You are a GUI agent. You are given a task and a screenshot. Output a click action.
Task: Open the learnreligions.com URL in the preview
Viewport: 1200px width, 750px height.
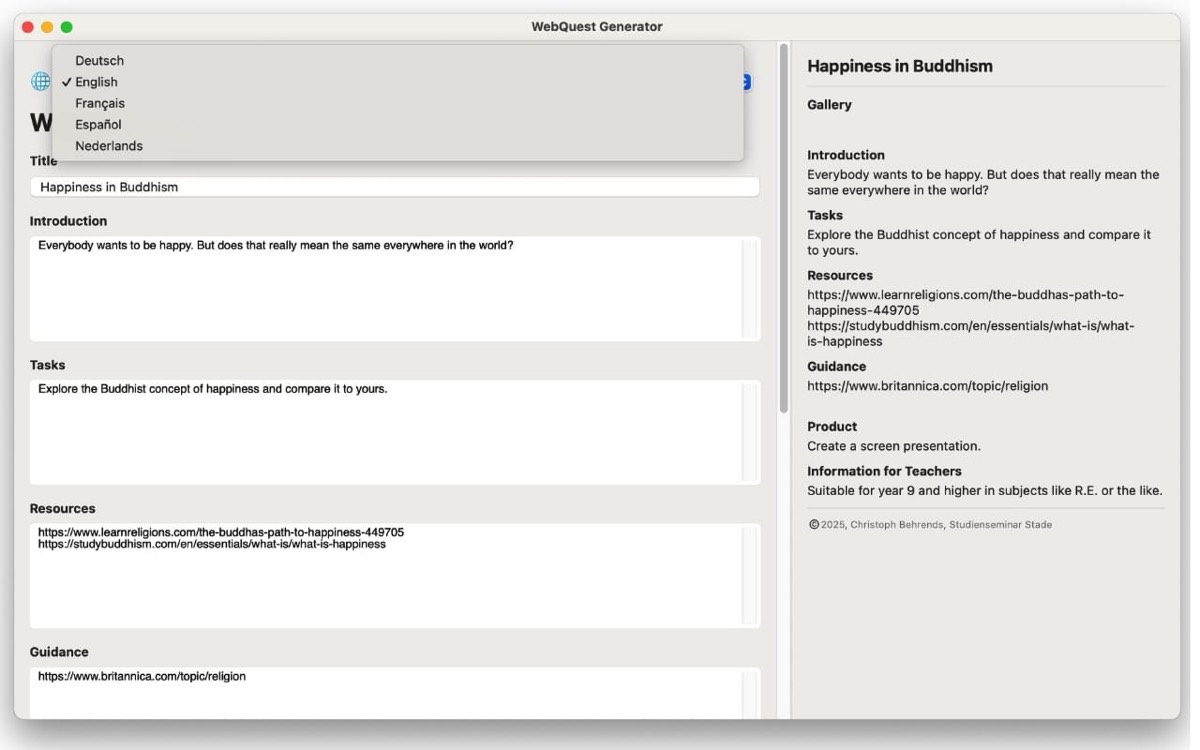[966, 303]
